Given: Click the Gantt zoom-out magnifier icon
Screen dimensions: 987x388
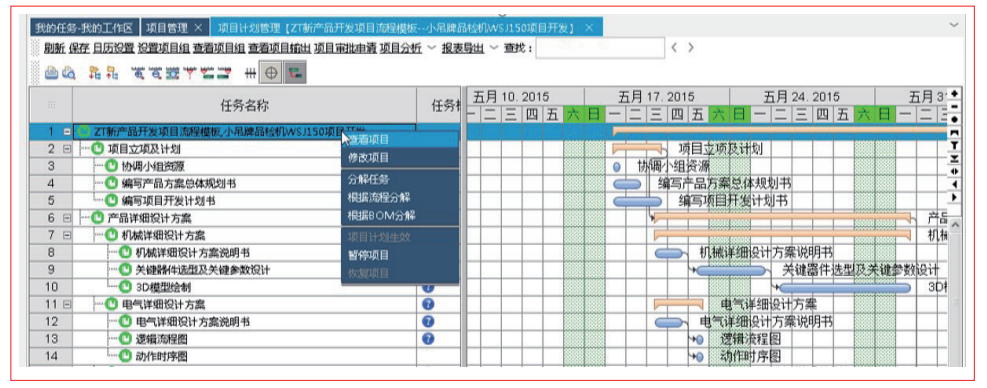Looking at the screenshot, I should (x=155, y=73).
